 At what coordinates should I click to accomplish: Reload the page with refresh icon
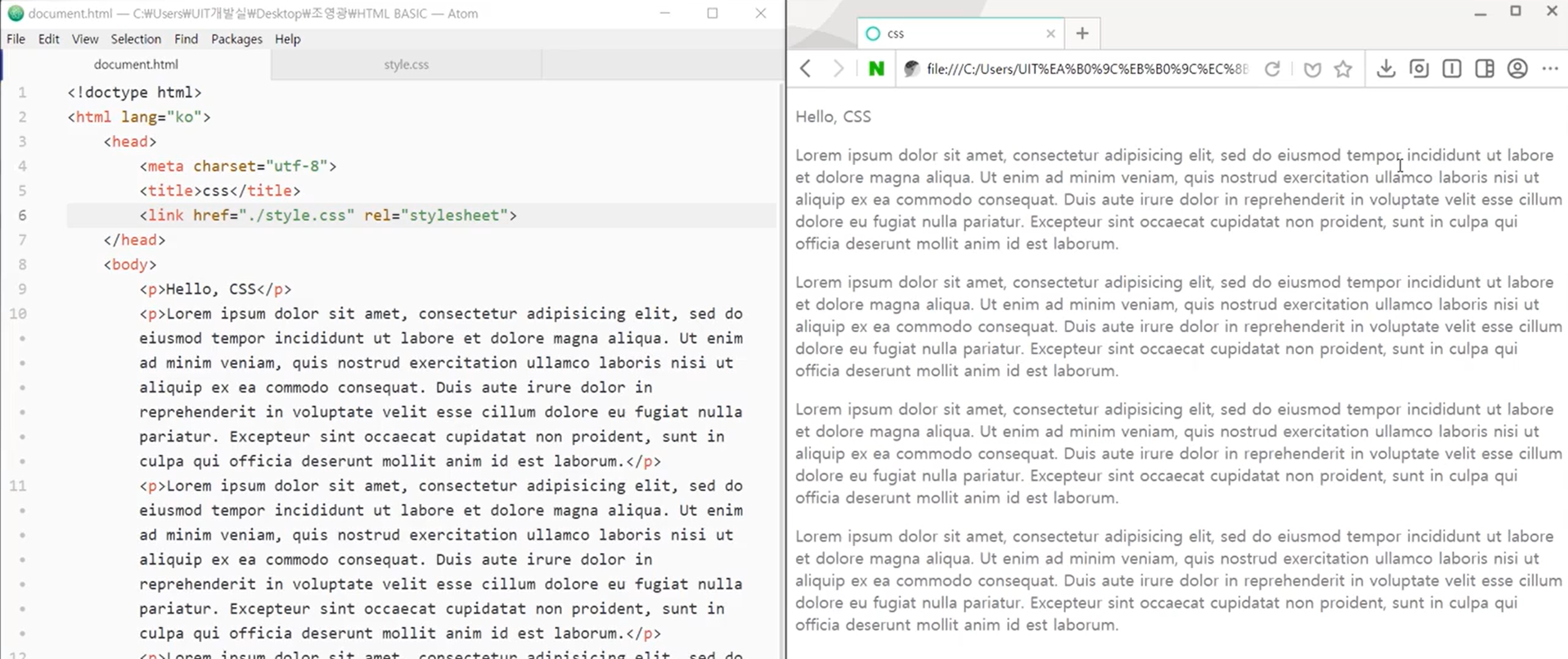(1272, 69)
